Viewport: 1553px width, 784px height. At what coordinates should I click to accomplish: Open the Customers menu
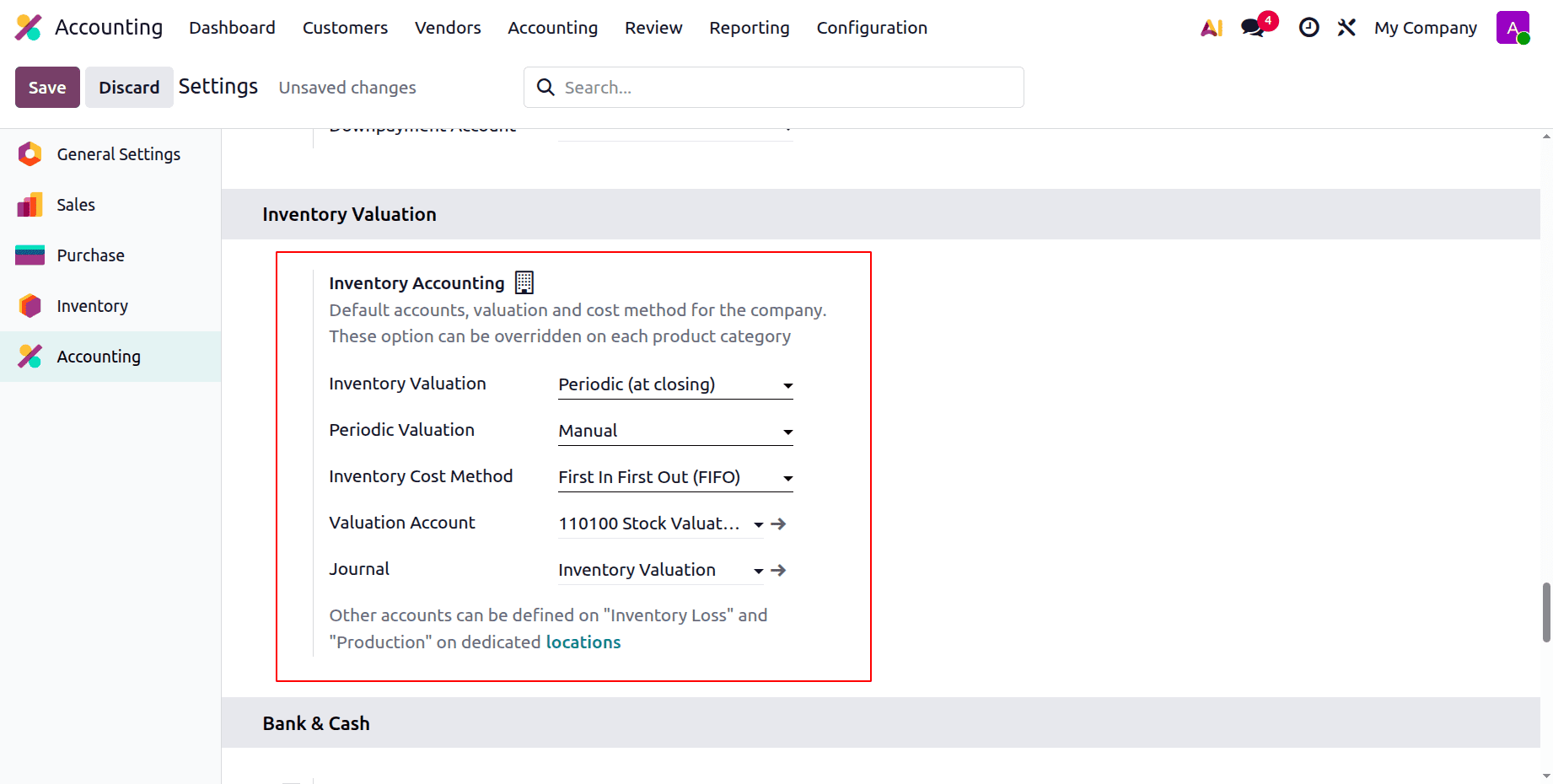345,28
